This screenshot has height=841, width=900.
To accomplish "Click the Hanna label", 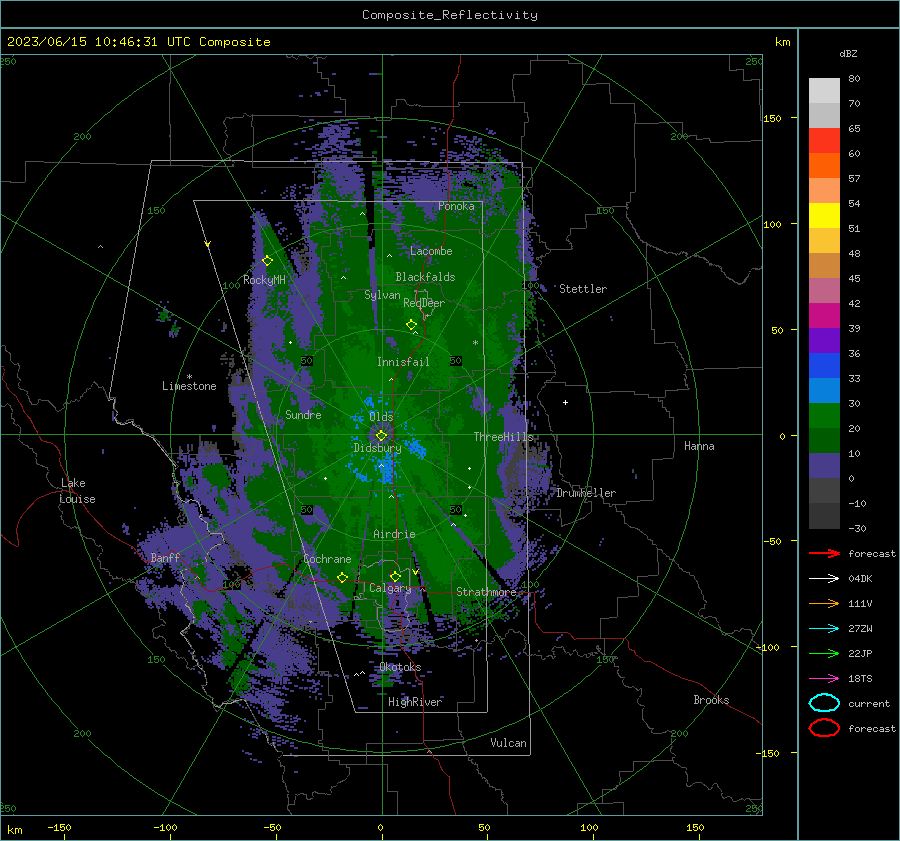I will tap(699, 446).
